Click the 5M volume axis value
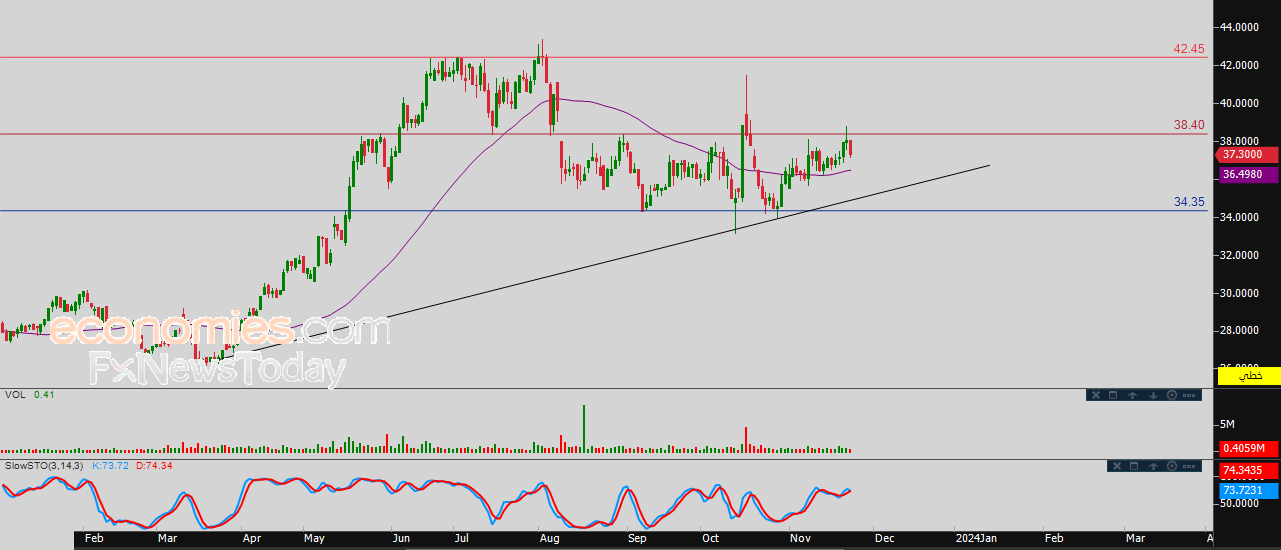The width and height of the screenshot is (1281, 550). click(1226, 425)
